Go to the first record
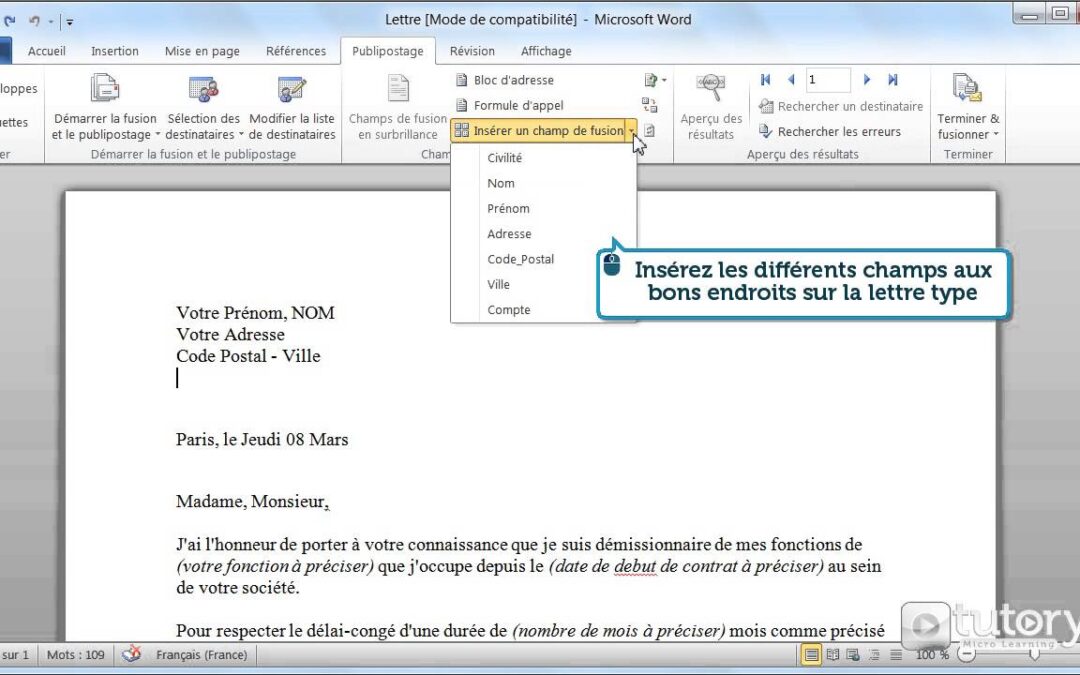This screenshot has height=675, width=1080. [765, 80]
